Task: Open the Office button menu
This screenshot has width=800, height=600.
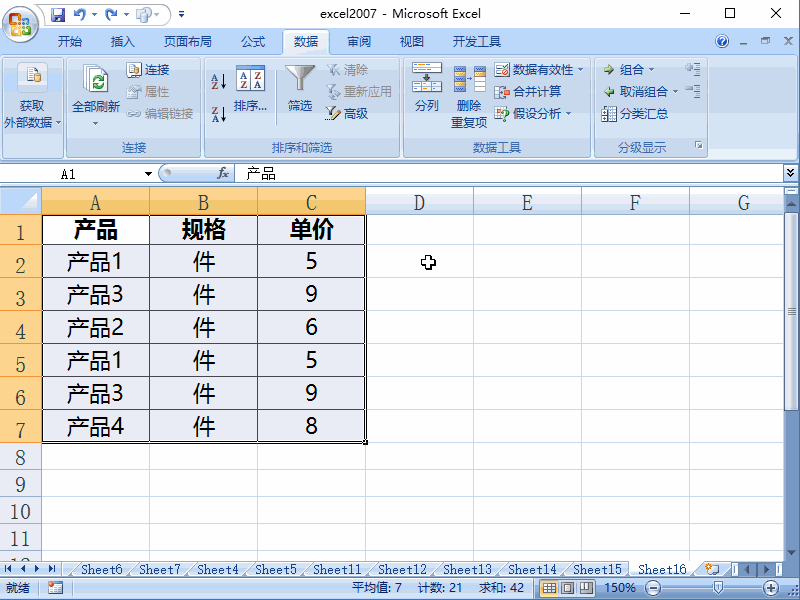Action: [20, 23]
